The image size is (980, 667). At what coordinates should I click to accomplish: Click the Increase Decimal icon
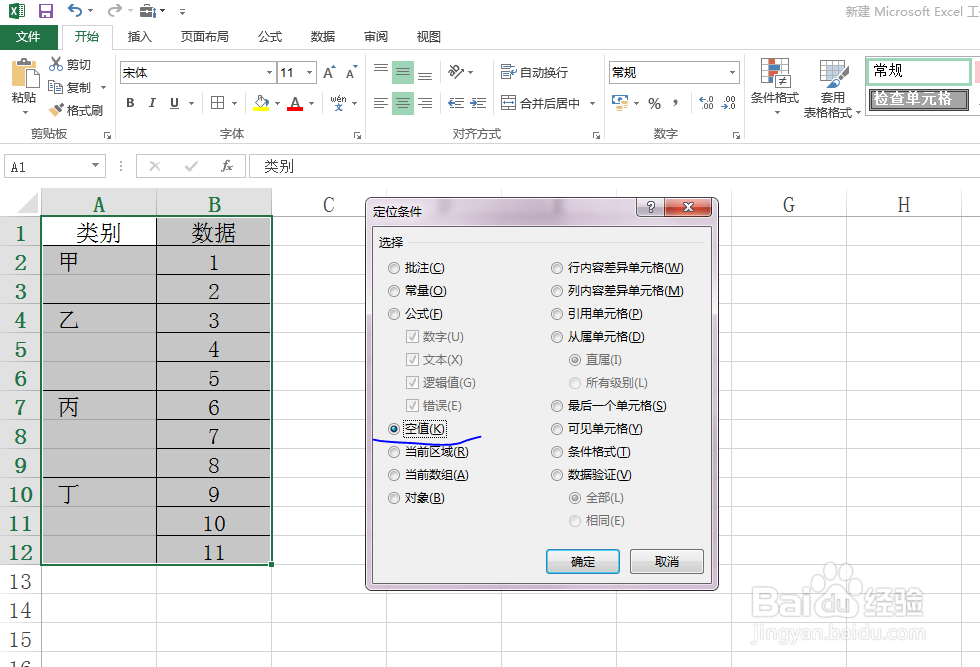pos(706,102)
